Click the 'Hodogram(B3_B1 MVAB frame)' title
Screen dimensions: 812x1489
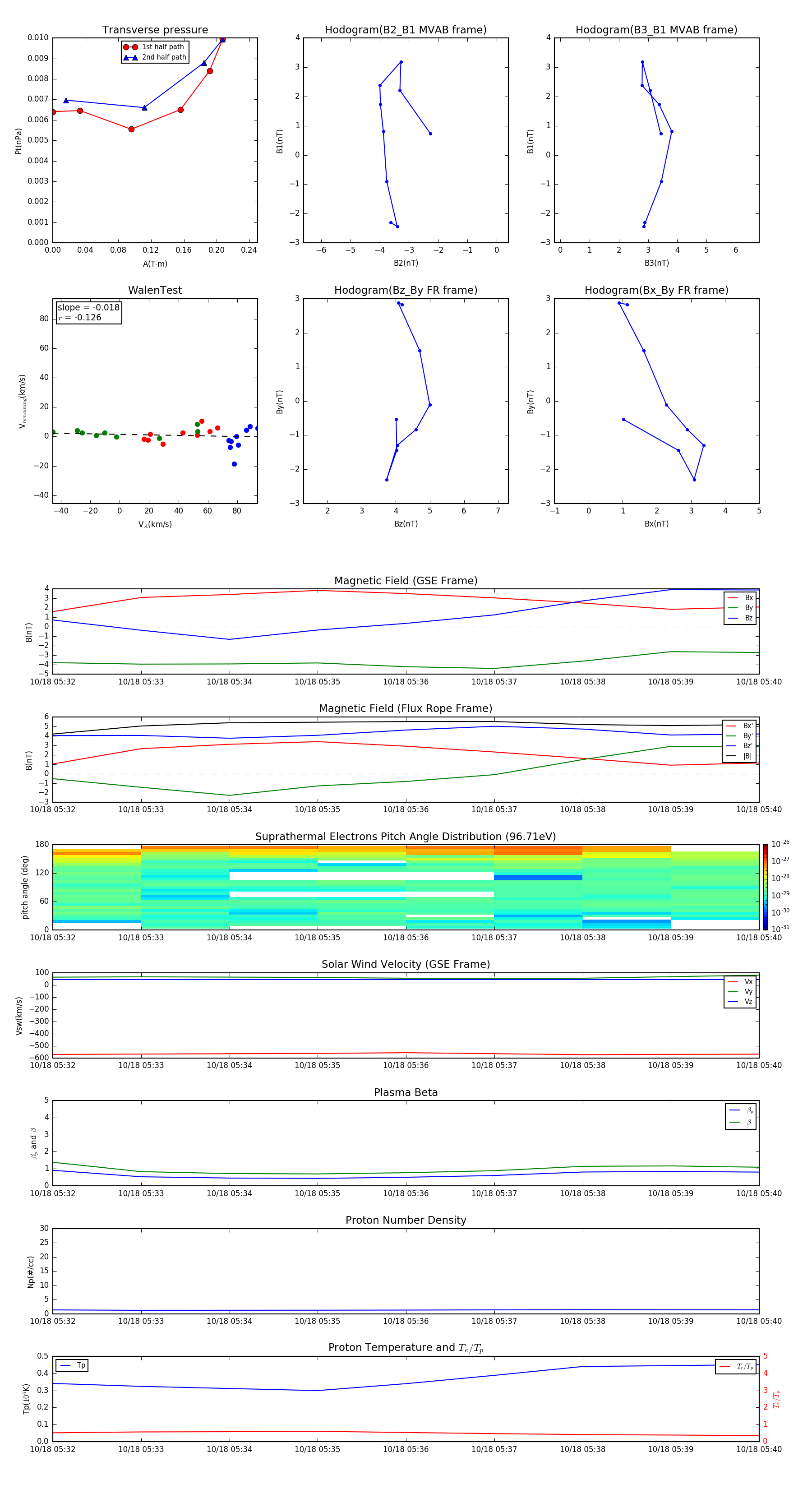656,30
